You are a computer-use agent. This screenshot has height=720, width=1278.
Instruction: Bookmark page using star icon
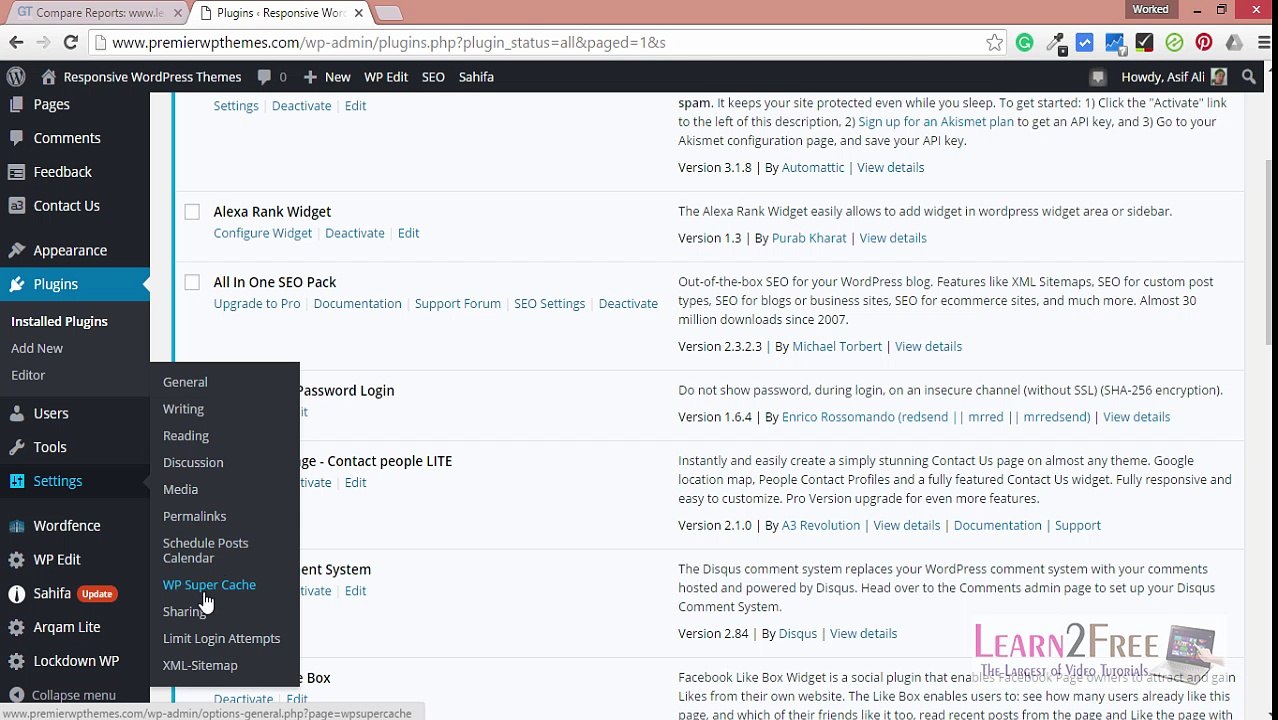click(994, 42)
